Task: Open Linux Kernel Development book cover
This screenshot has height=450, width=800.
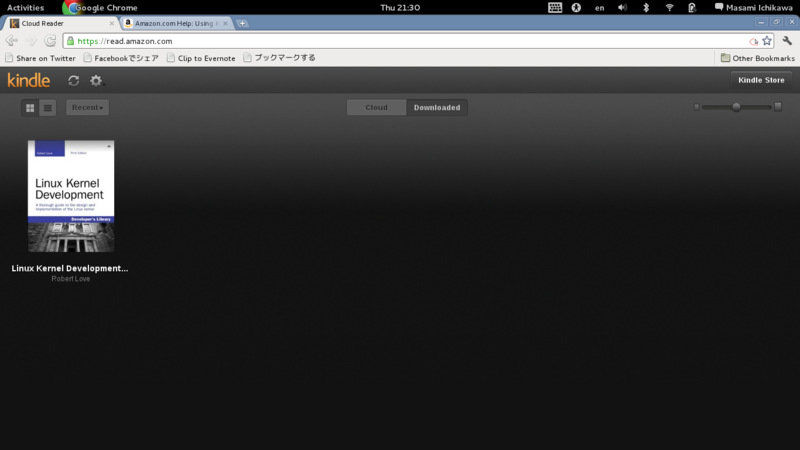Action: tap(71, 196)
